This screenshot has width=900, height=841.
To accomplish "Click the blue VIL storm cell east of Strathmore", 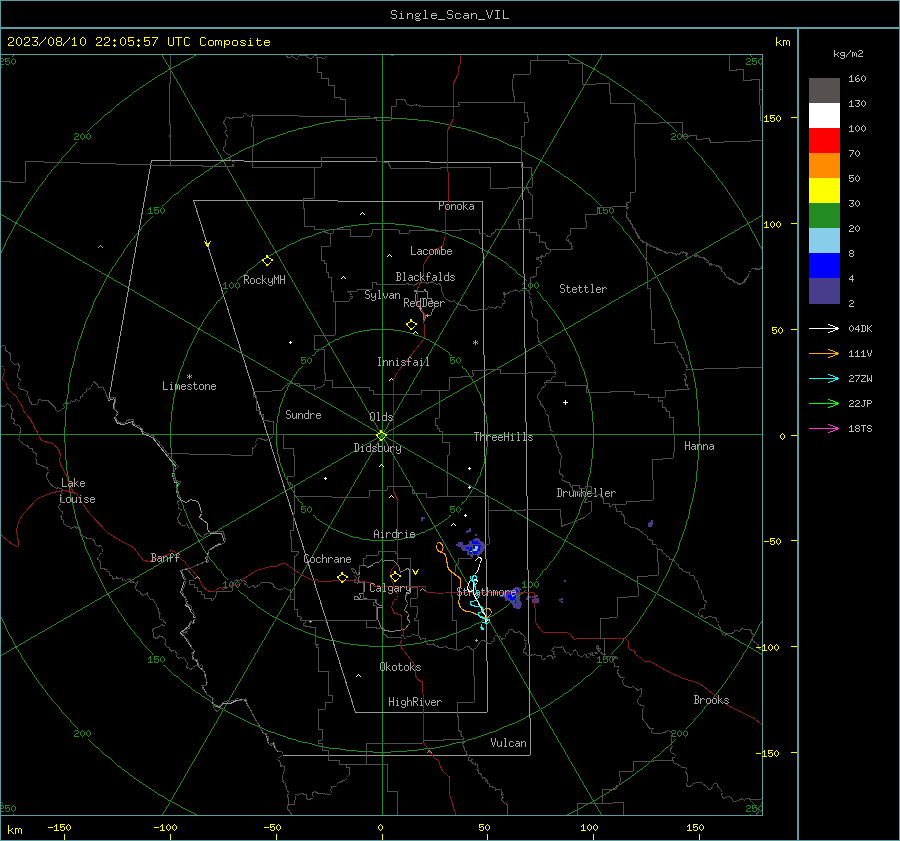I will (x=513, y=597).
